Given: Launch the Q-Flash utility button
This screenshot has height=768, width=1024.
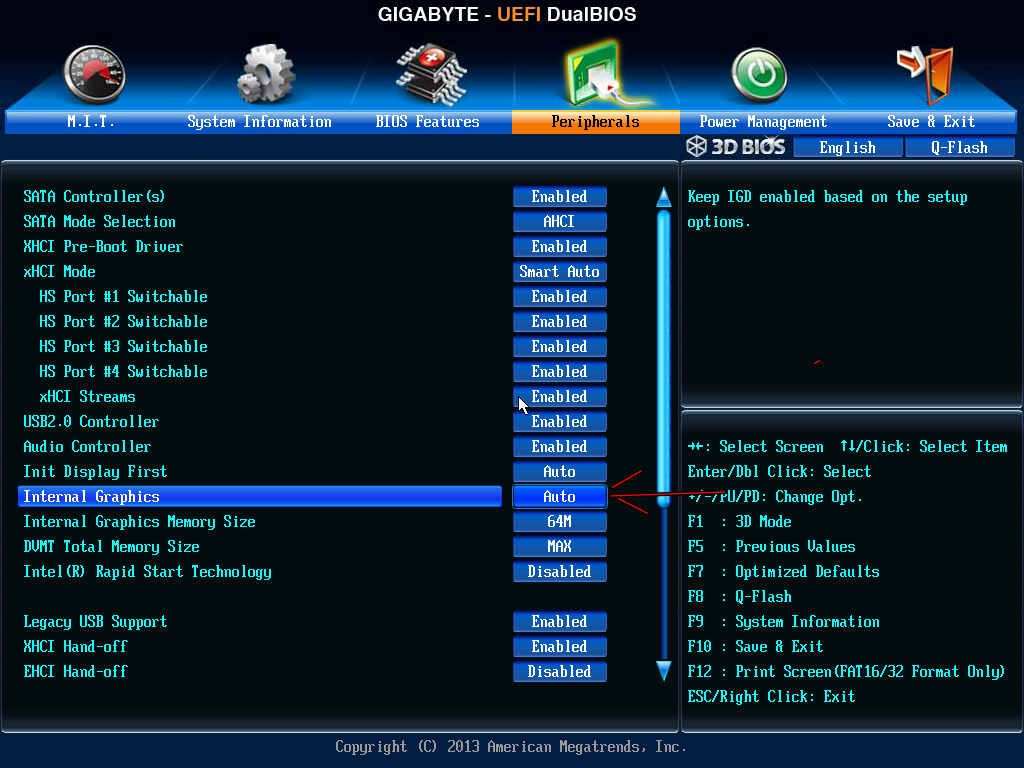Looking at the screenshot, I should (959, 148).
